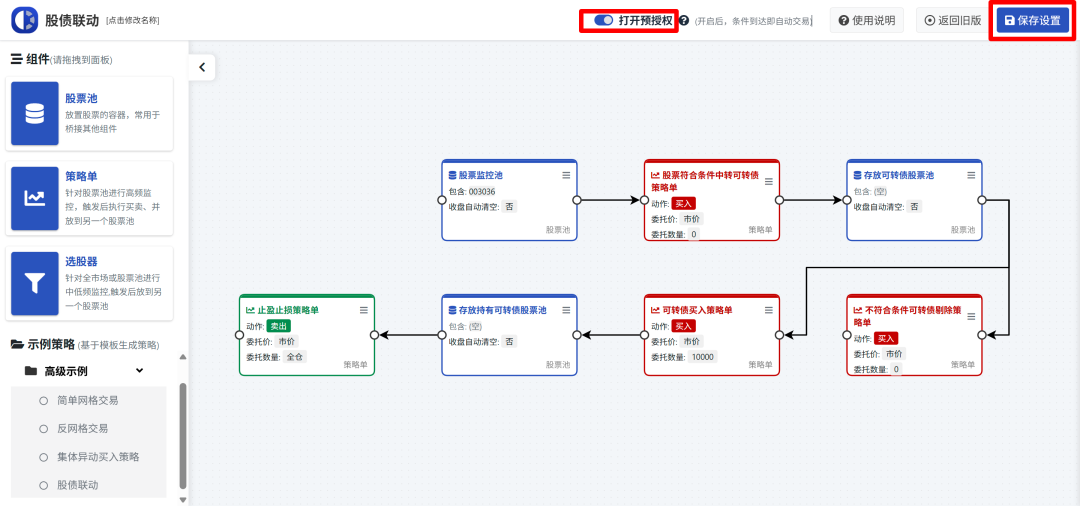Click the 选股器 funnel component icon
1080x506 pixels.
(35, 283)
